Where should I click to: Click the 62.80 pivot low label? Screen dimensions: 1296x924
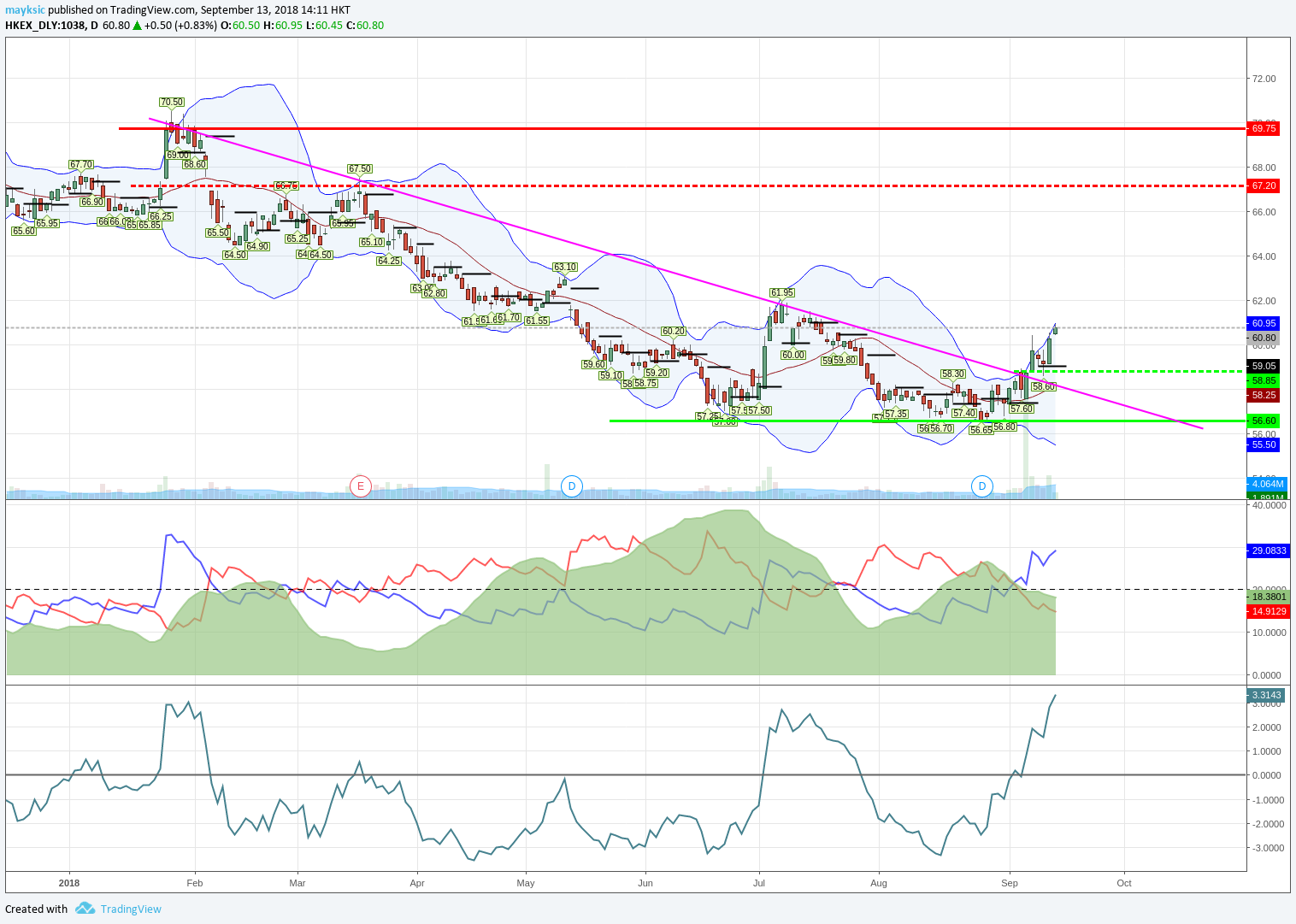point(434,293)
